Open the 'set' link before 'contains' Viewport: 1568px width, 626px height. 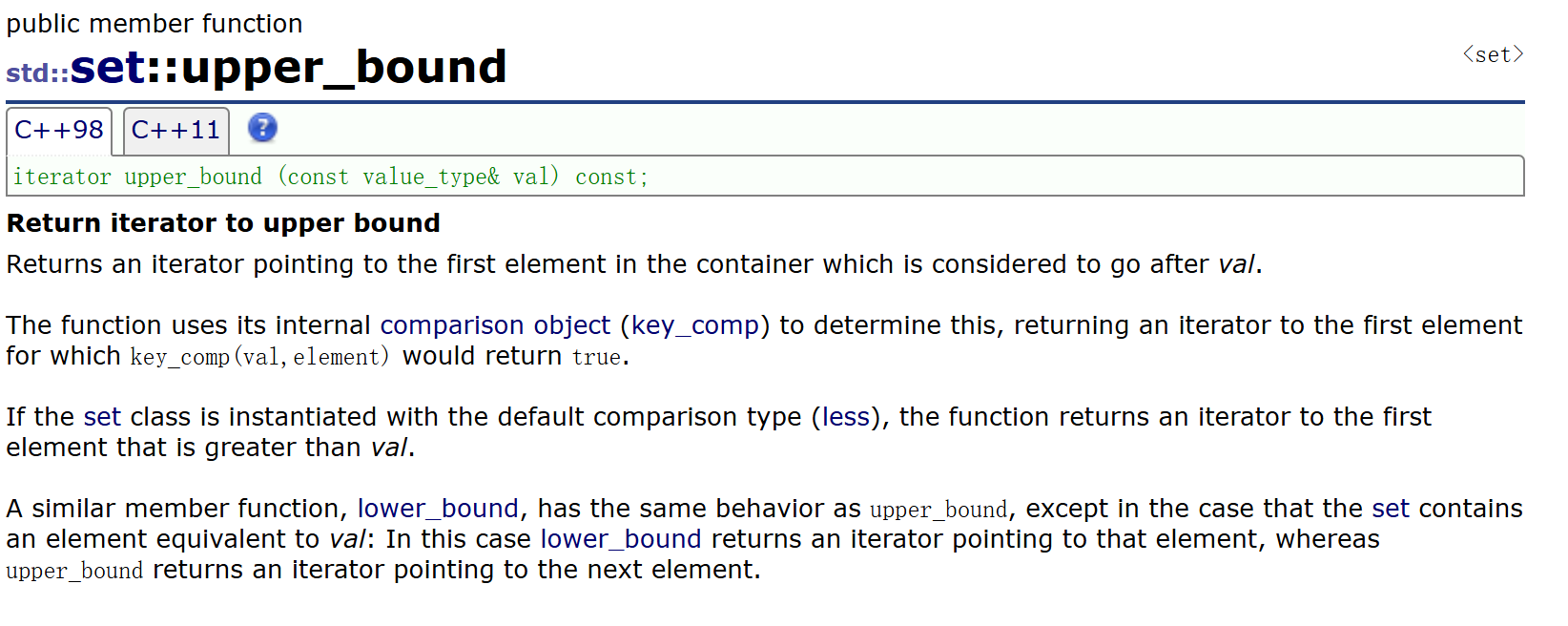[1390, 509]
